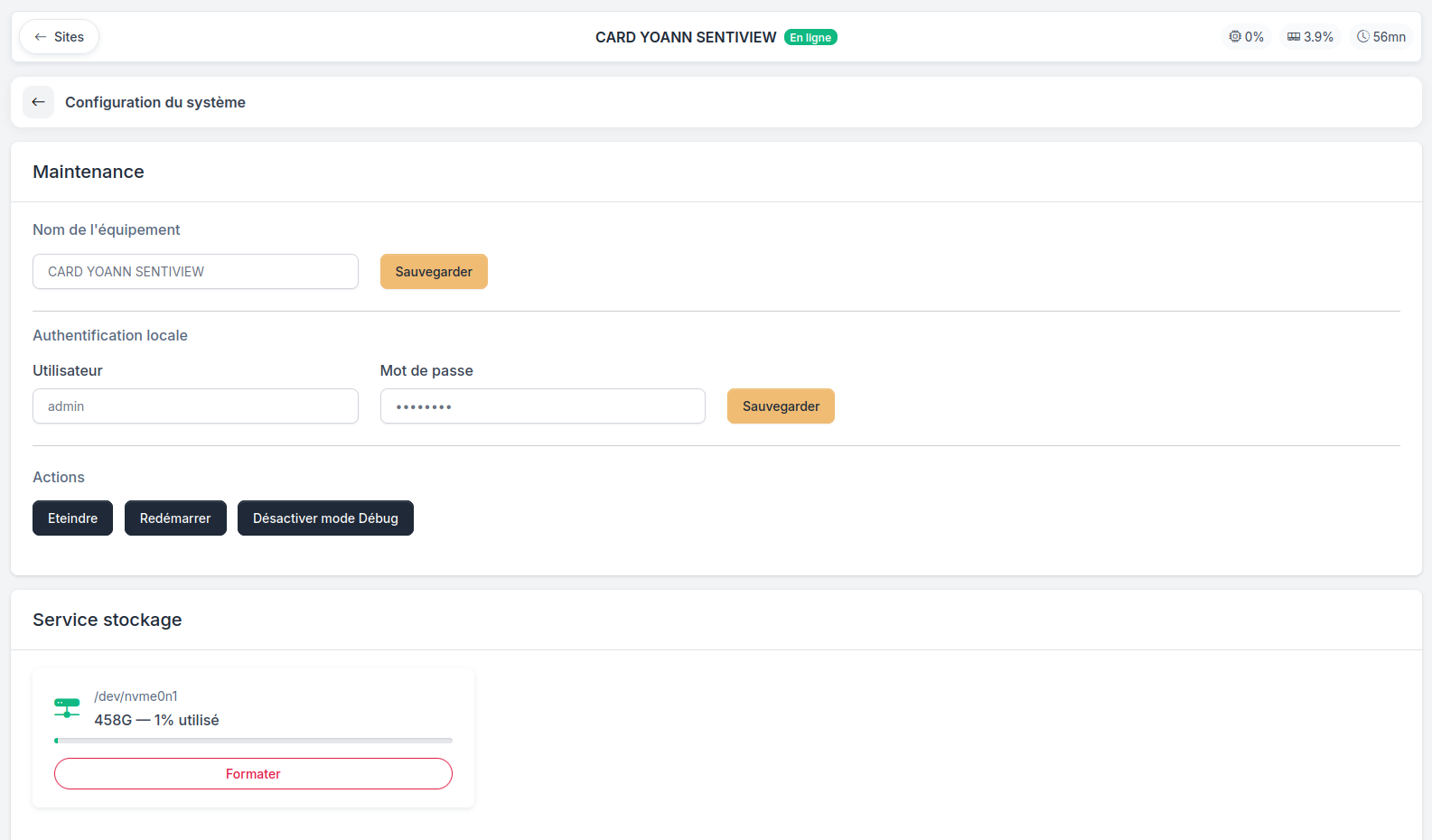Click the Utilisateur admin field
Viewport: 1432px width, 840px height.
pyautogui.click(x=195, y=406)
